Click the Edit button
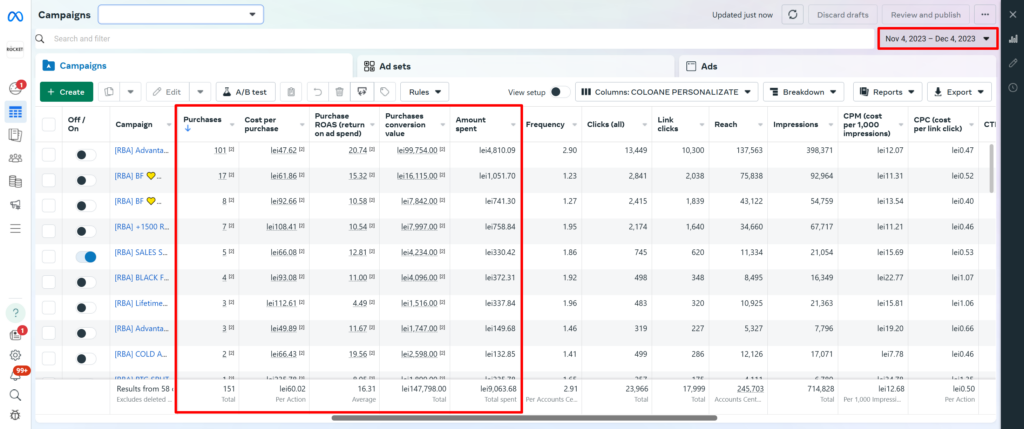1024x429 pixels. 168,92
